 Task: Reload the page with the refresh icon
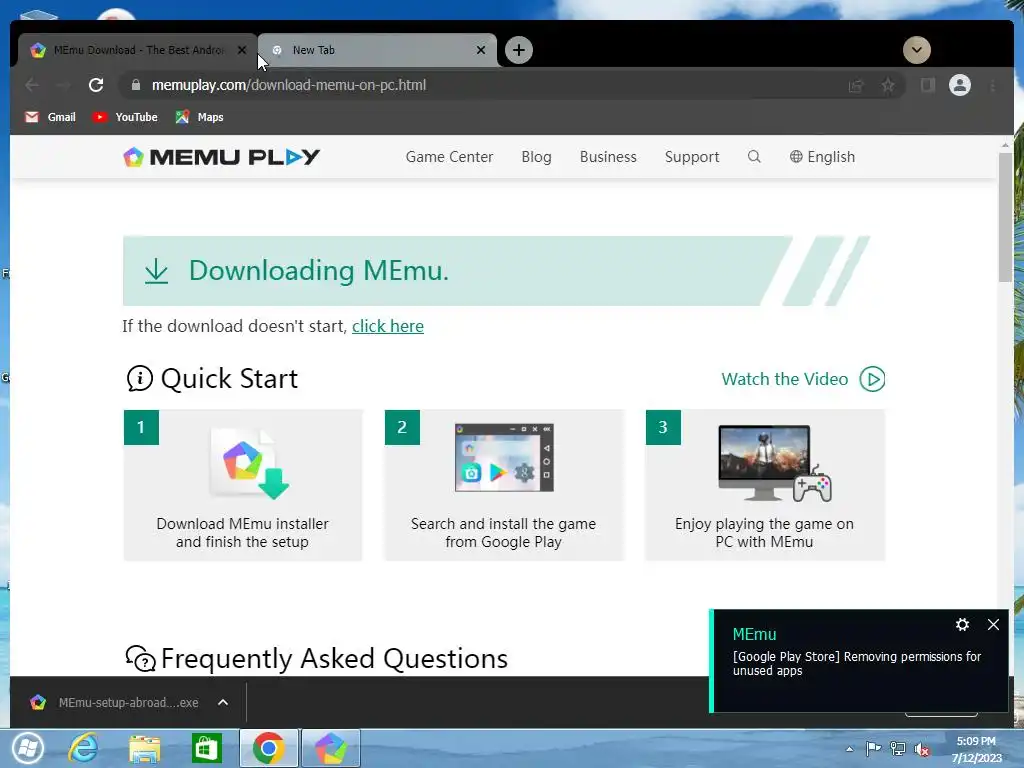coord(96,85)
